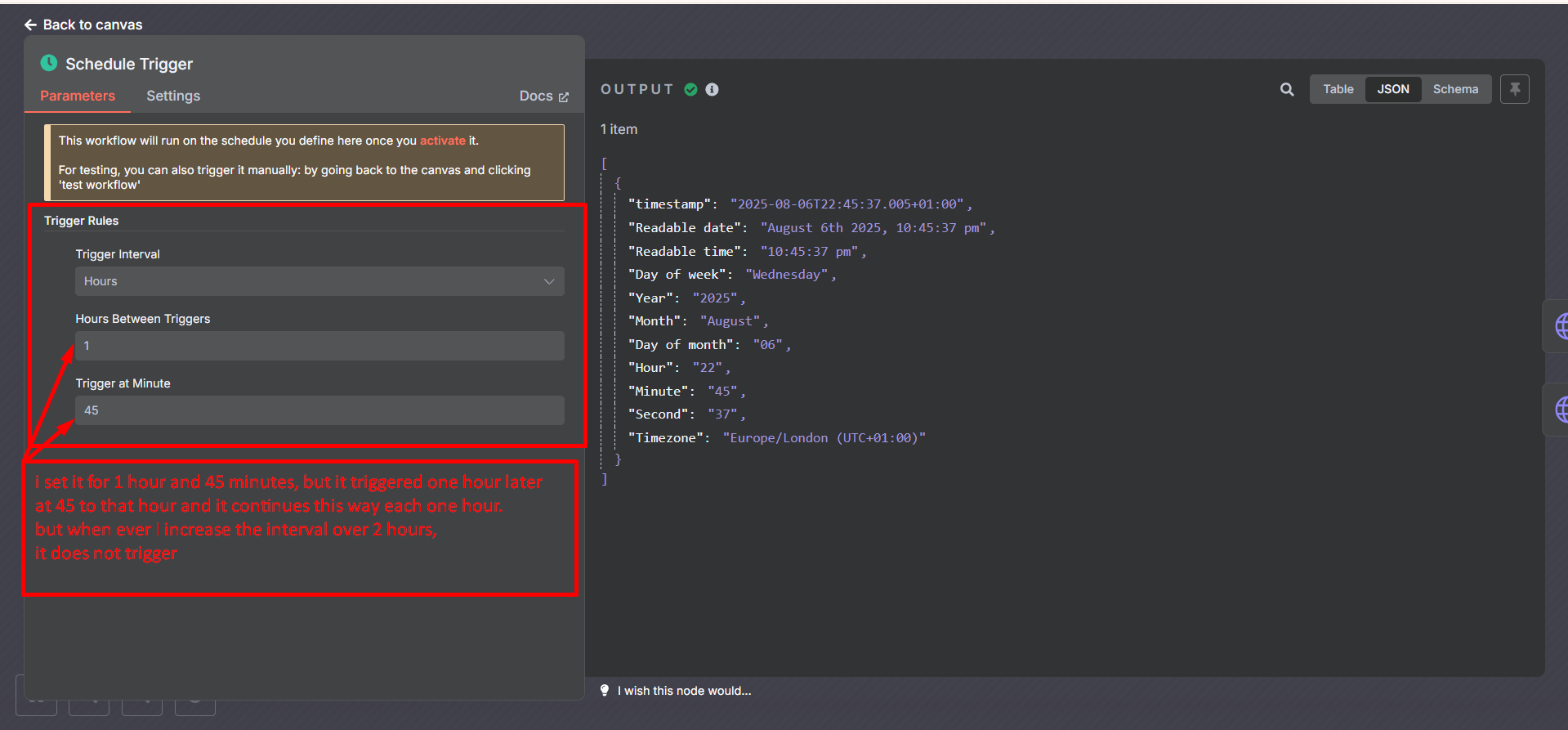The width and height of the screenshot is (1568, 730).
Task: Open the Settings tab
Action: [x=173, y=96]
